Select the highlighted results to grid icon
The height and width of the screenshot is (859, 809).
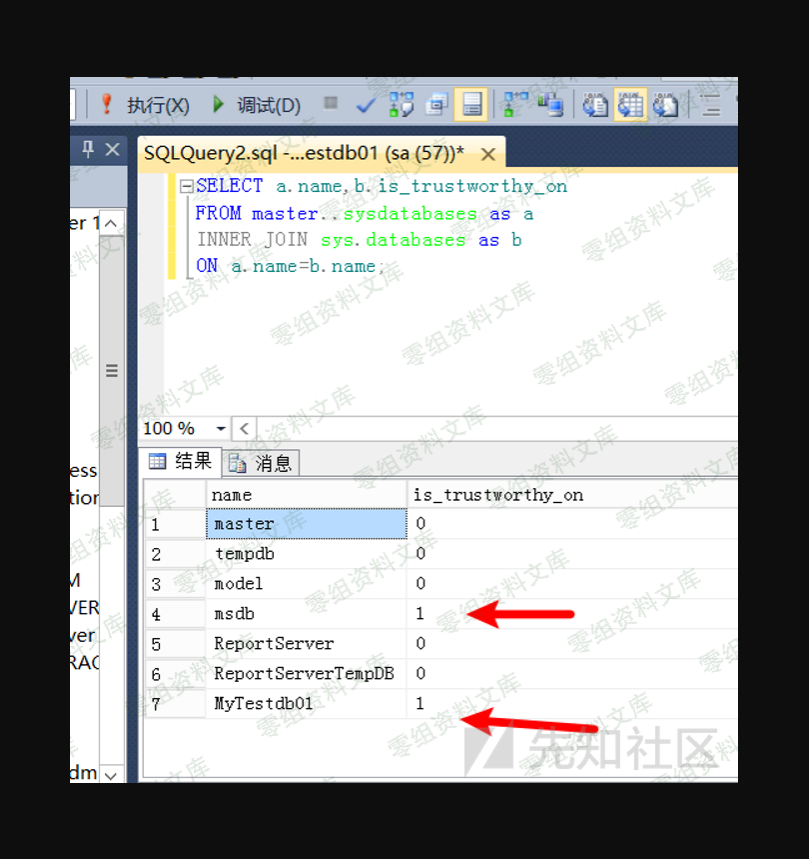point(630,105)
